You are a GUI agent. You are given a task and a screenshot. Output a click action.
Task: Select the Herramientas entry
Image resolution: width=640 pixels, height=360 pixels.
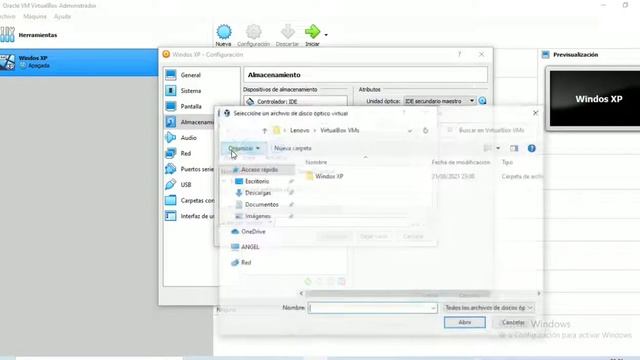point(38,35)
